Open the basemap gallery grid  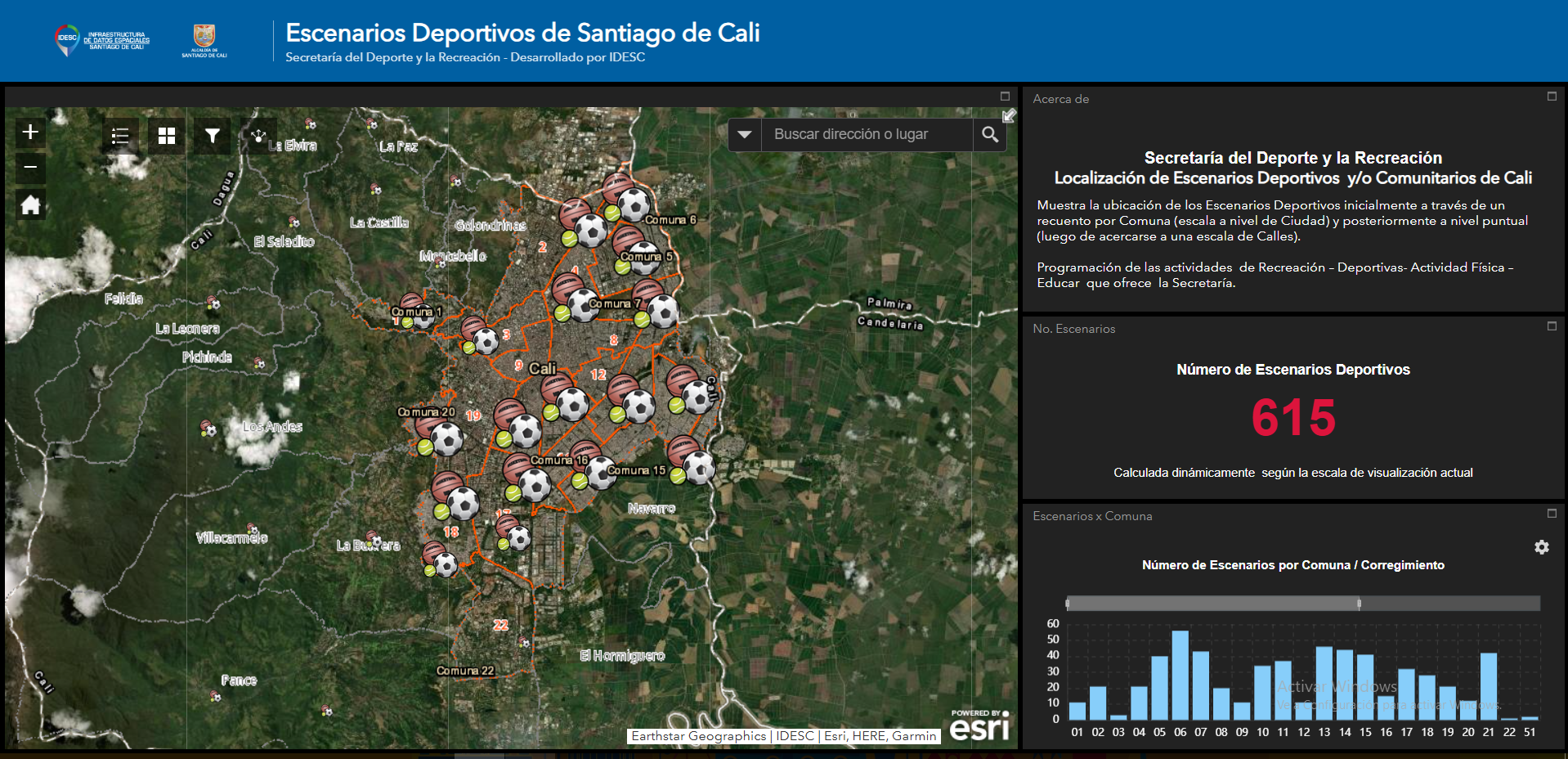coord(167,136)
